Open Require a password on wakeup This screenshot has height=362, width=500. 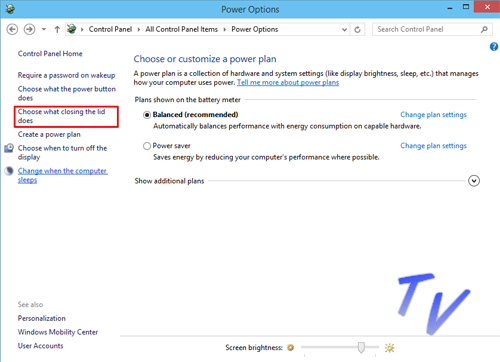66,75
